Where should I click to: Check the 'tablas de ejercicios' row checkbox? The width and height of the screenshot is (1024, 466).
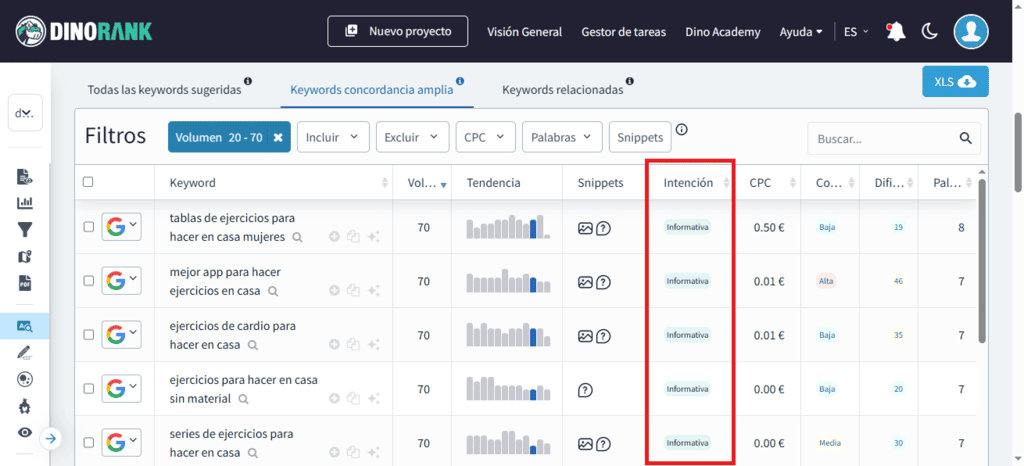(88, 226)
